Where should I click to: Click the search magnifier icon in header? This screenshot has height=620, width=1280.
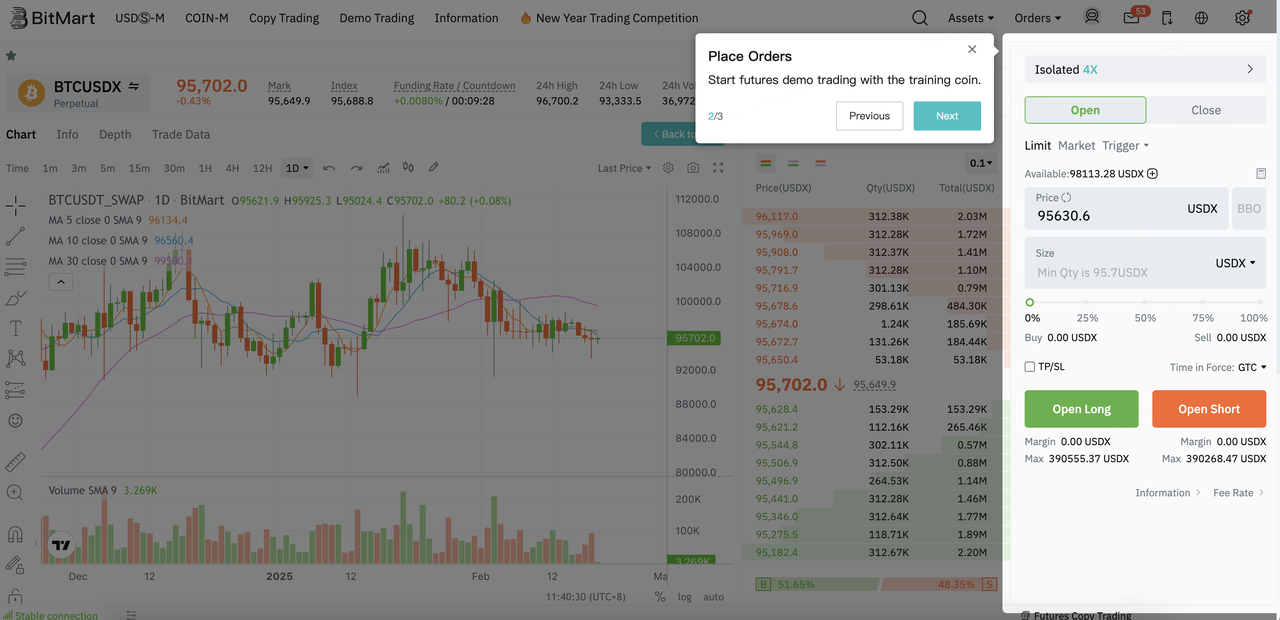pyautogui.click(x=920, y=18)
